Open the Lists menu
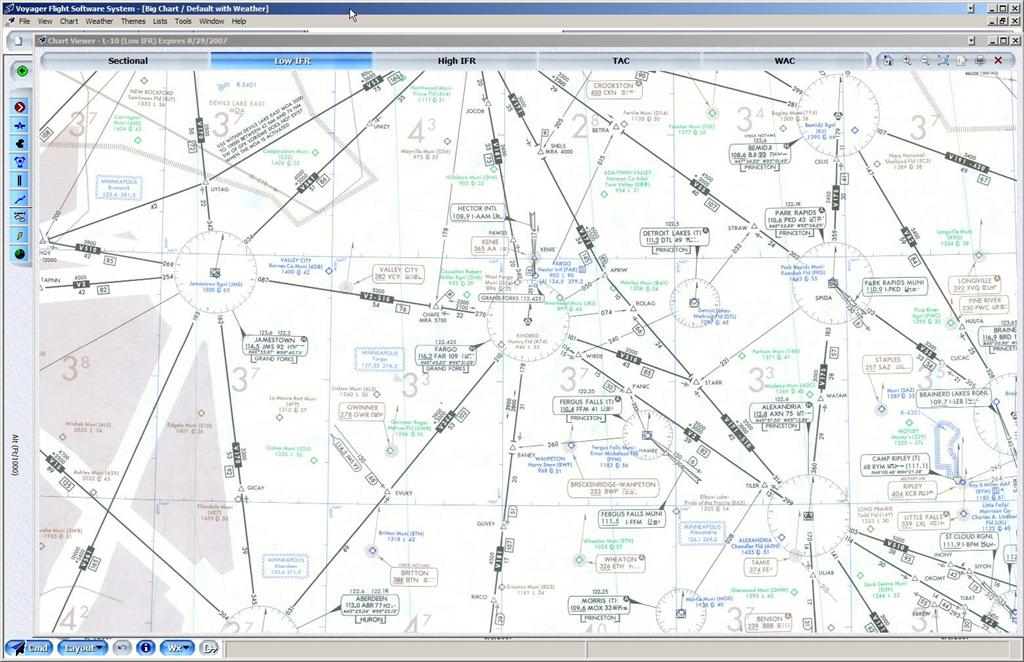Screen dimensions: 1024x662 (160, 21)
